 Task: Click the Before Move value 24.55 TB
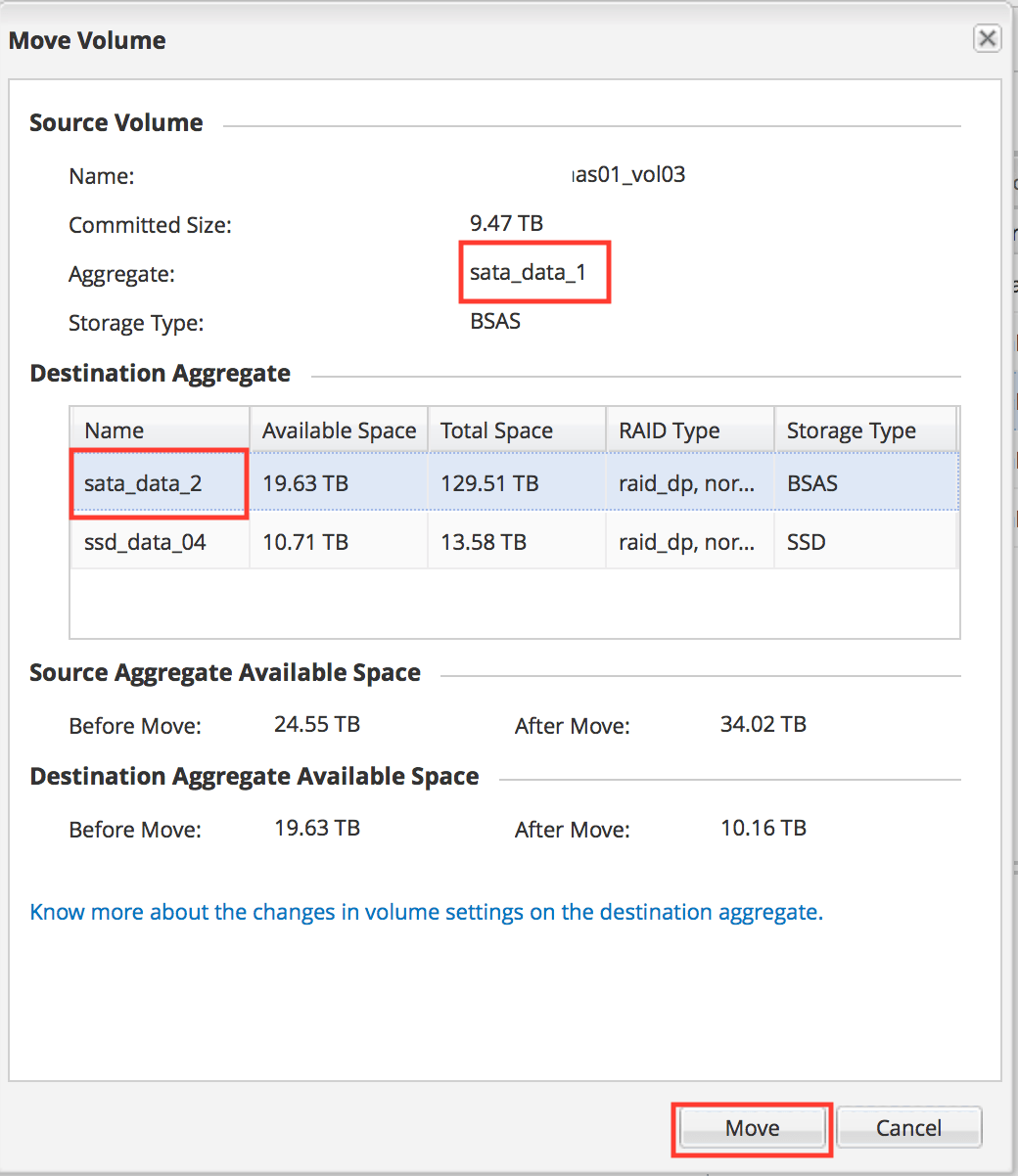[x=316, y=725]
